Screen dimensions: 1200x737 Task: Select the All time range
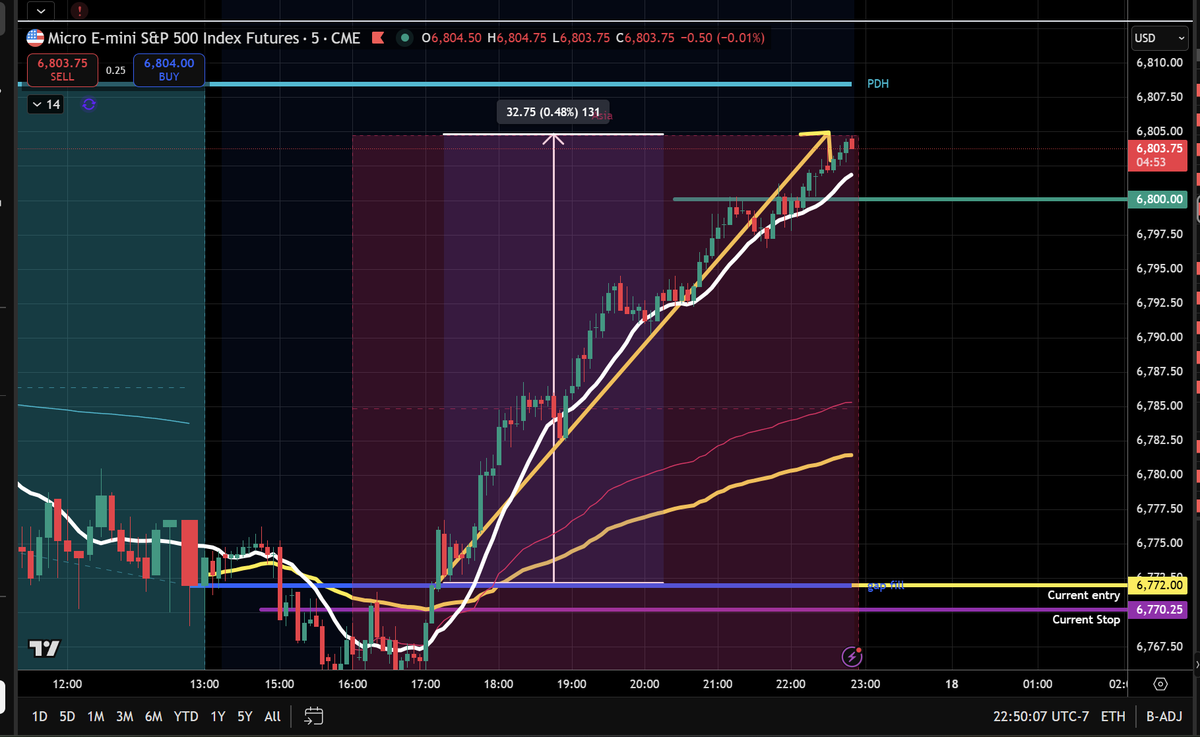[272, 716]
